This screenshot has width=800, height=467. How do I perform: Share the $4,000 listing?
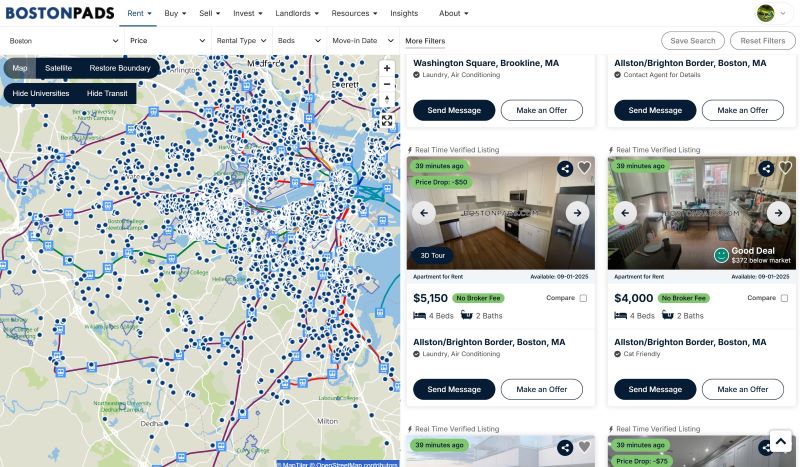click(766, 168)
